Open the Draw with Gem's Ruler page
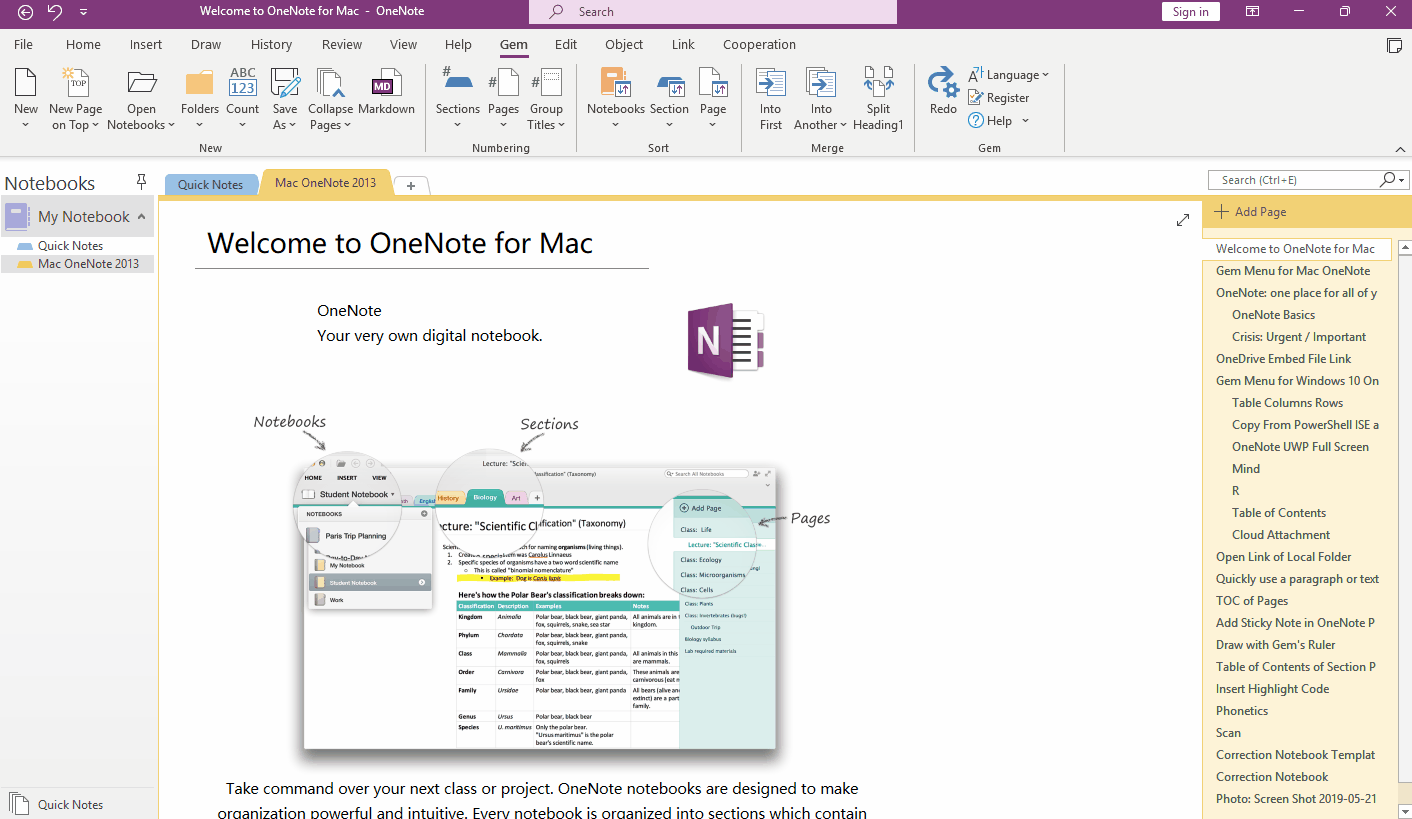This screenshot has height=819, width=1412. [1275, 645]
